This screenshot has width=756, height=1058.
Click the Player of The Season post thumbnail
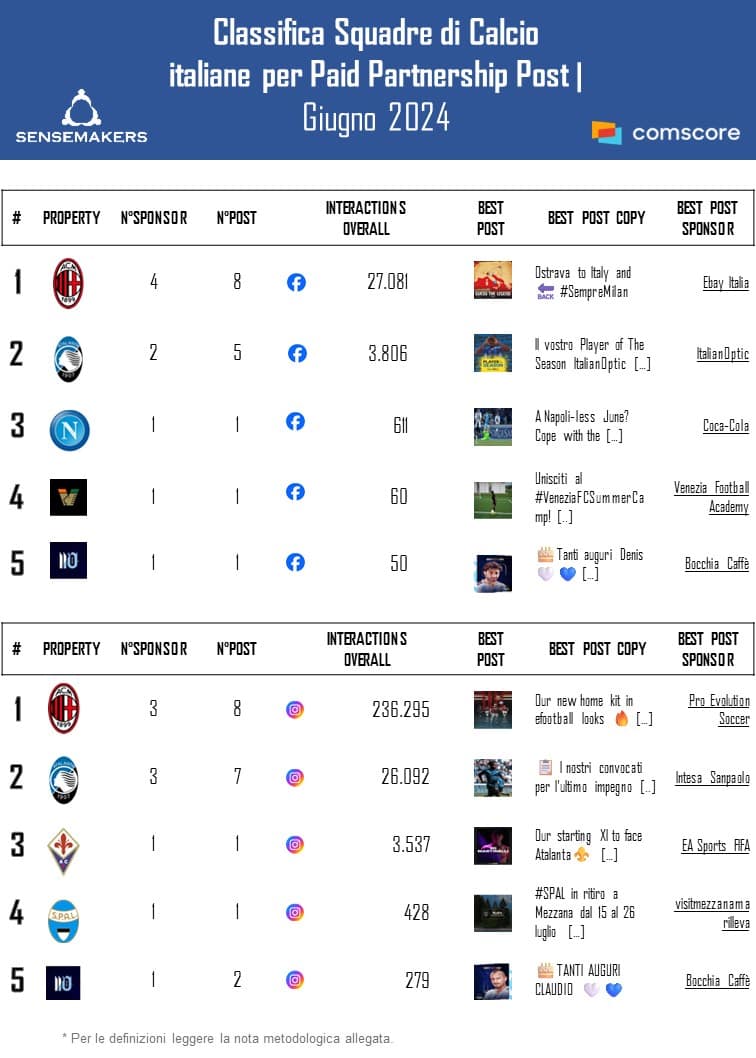click(x=492, y=353)
